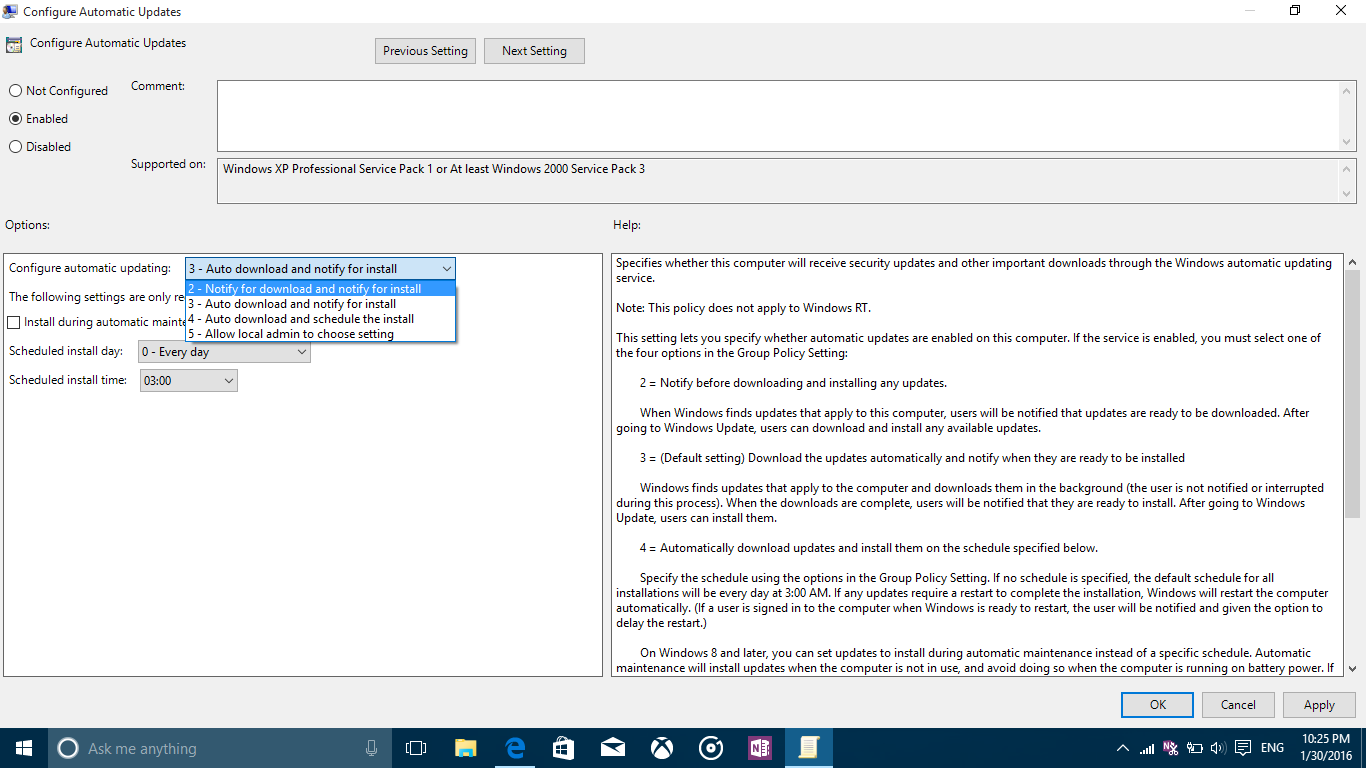
Task: Click the 'Configure automatic updating:' label
Action: coord(90,269)
